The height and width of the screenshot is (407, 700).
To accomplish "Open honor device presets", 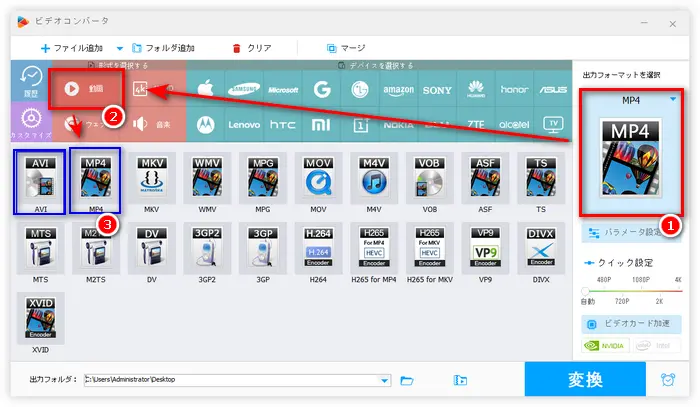I will click(x=514, y=89).
